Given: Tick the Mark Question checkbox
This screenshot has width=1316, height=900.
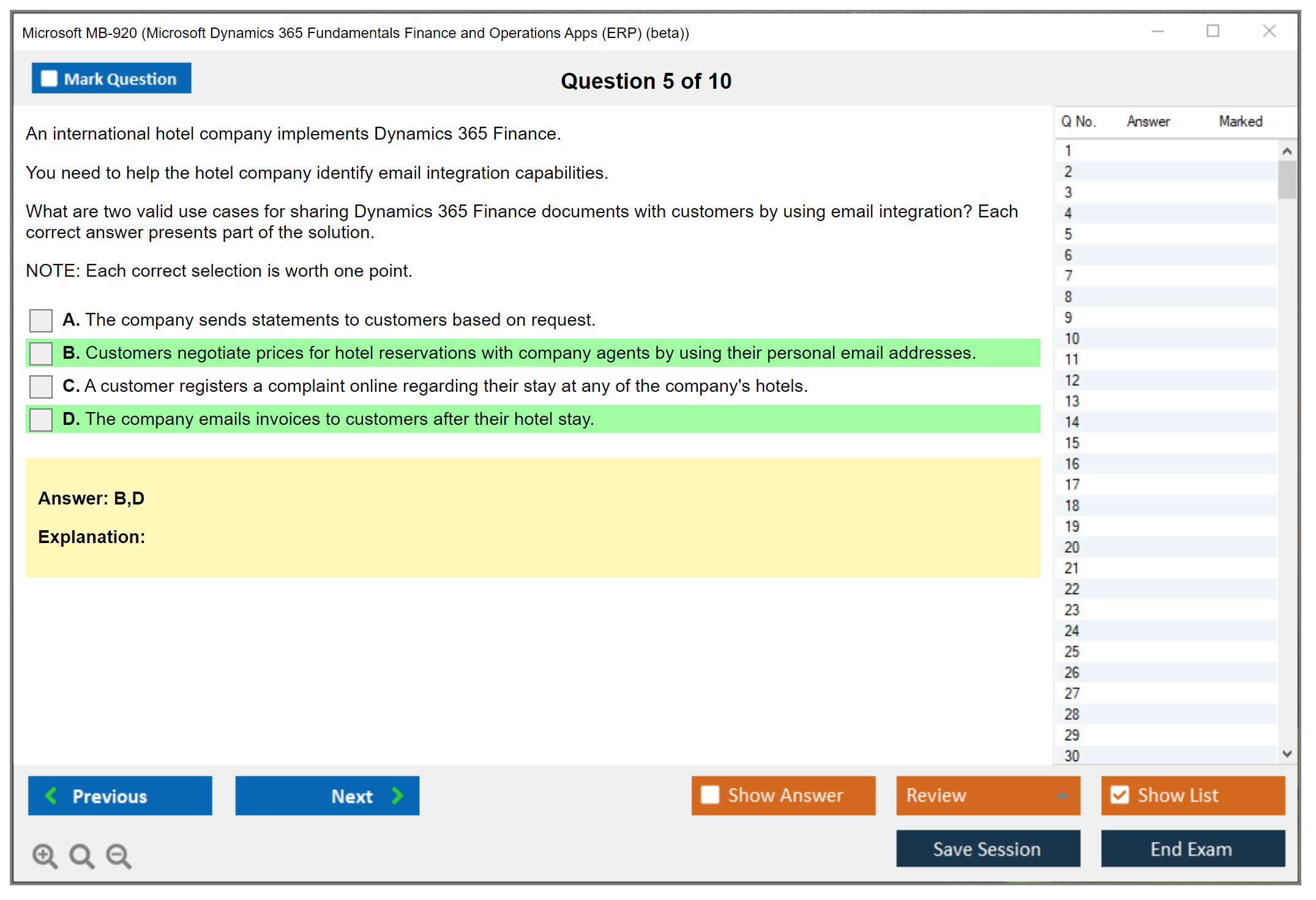Looking at the screenshot, I should click(x=49, y=79).
